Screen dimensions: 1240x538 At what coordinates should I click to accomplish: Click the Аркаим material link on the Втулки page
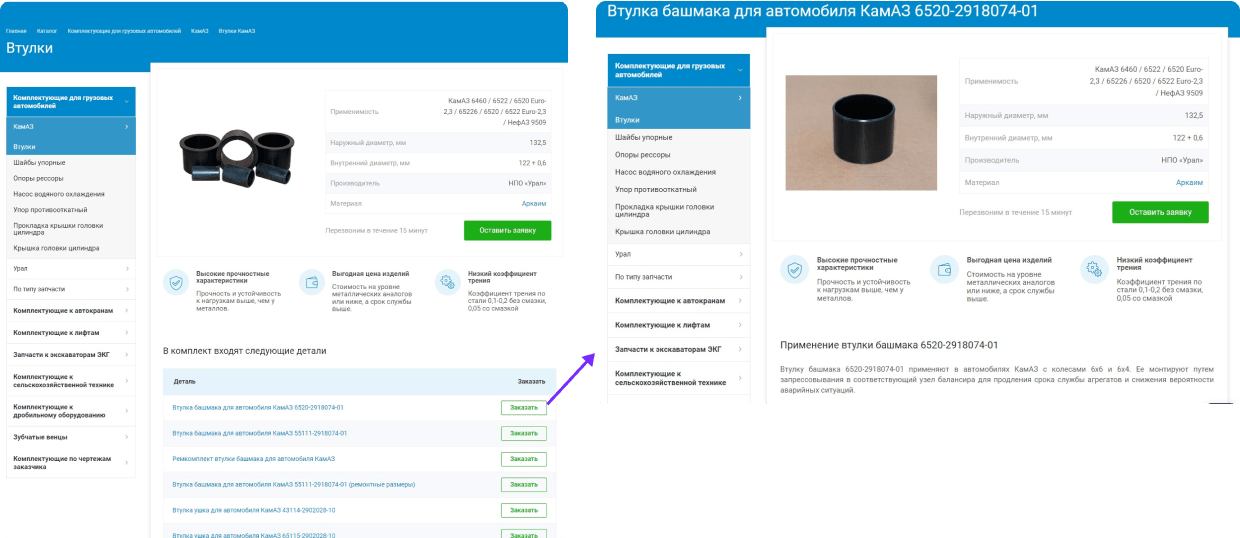point(534,203)
